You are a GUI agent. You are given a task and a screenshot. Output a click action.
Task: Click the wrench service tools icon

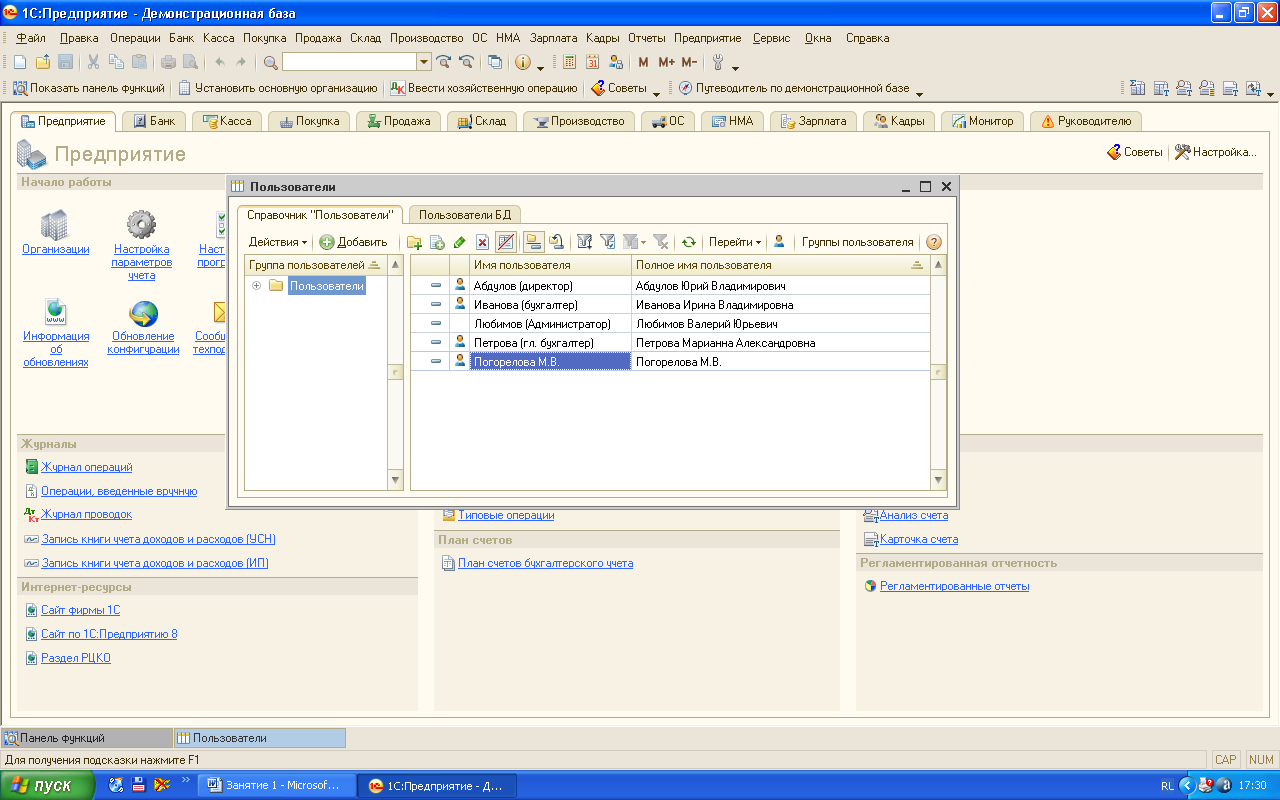coord(718,62)
